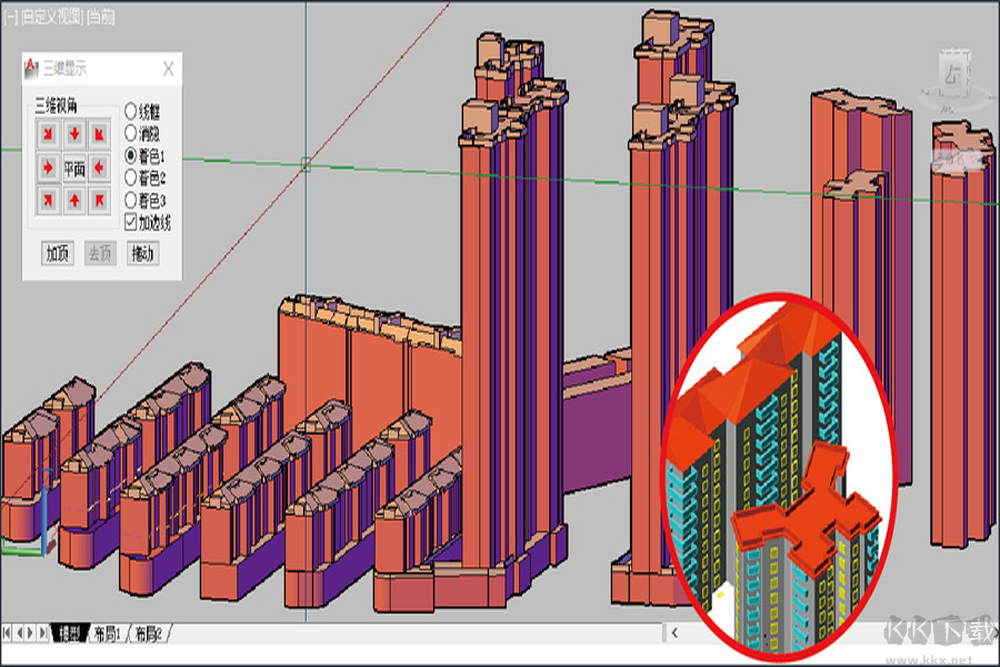This screenshot has width=1000, height=667.
Task: Open the viewport [-] controls menu
Action: pyautogui.click(x=11, y=17)
